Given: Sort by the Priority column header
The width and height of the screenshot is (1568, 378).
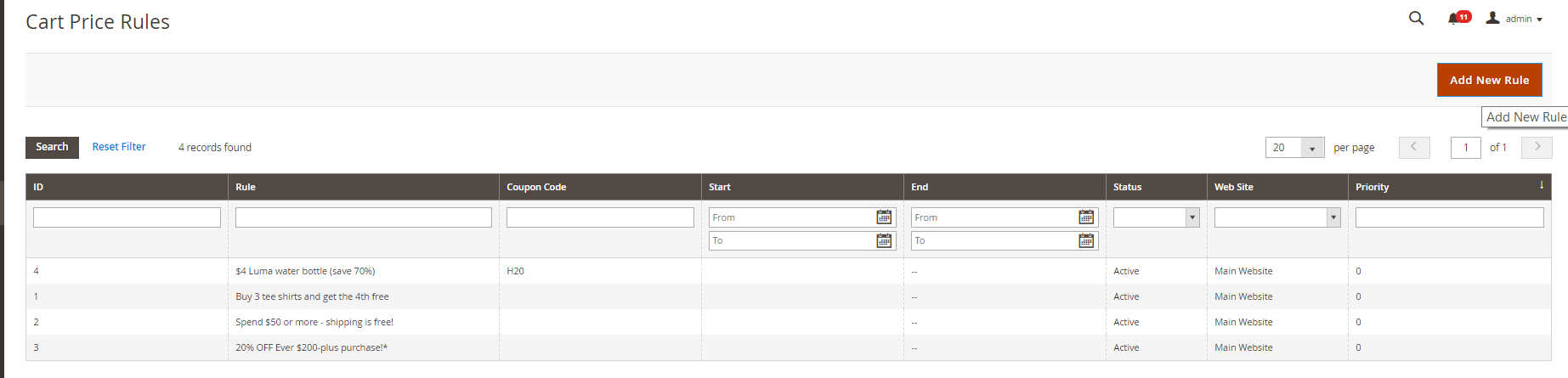Looking at the screenshot, I should 1449,187.
